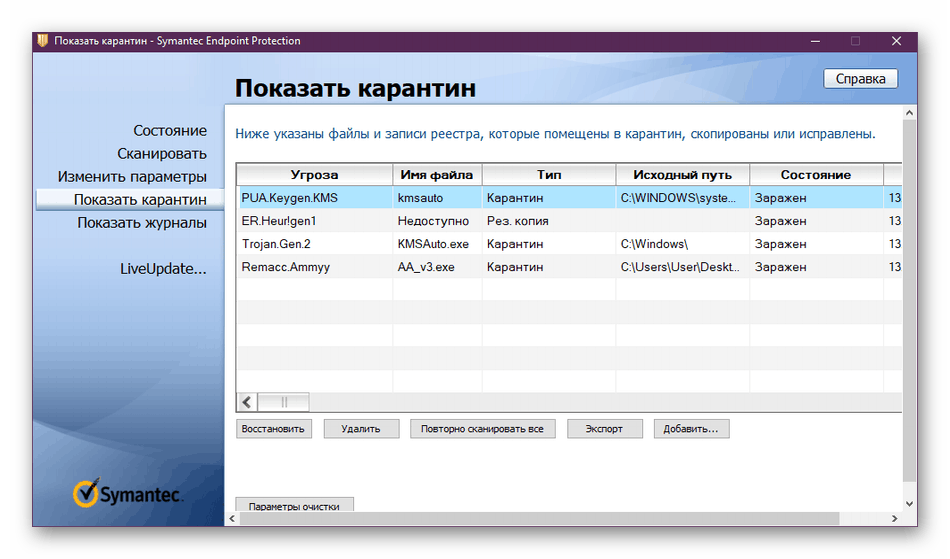Go to Изменить параметры
Image resolution: width=950 pixels, height=559 pixels.
click(132, 177)
